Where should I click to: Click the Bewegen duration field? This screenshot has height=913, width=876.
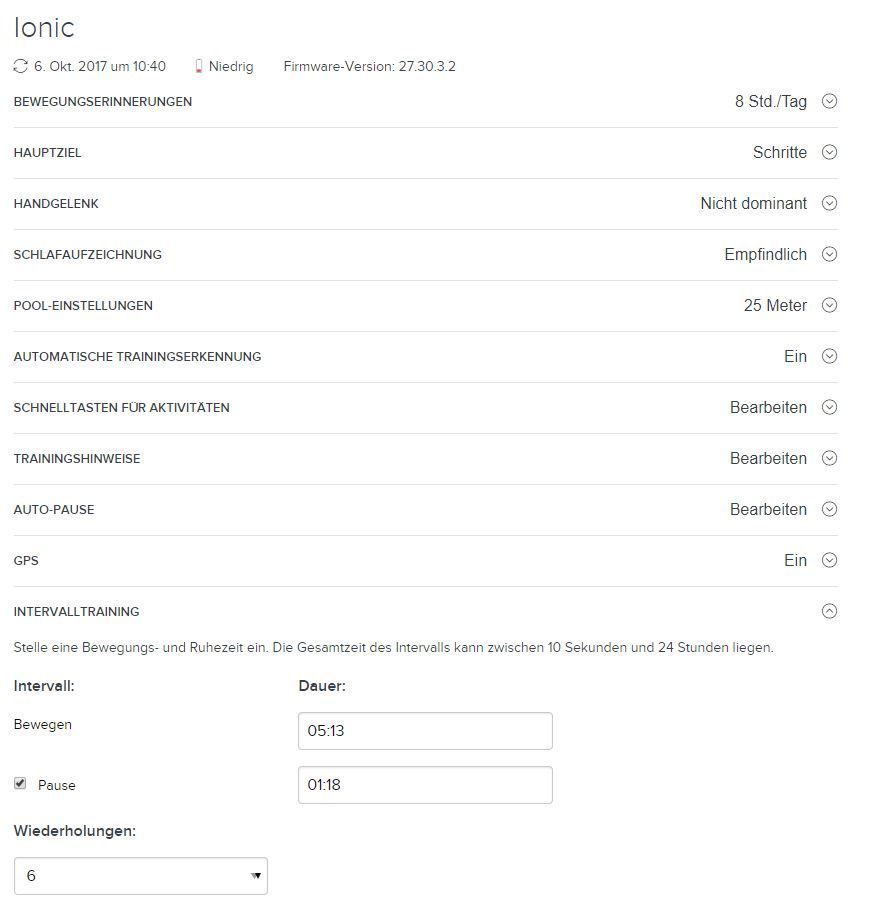pyautogui.click(x=425, y=731)
